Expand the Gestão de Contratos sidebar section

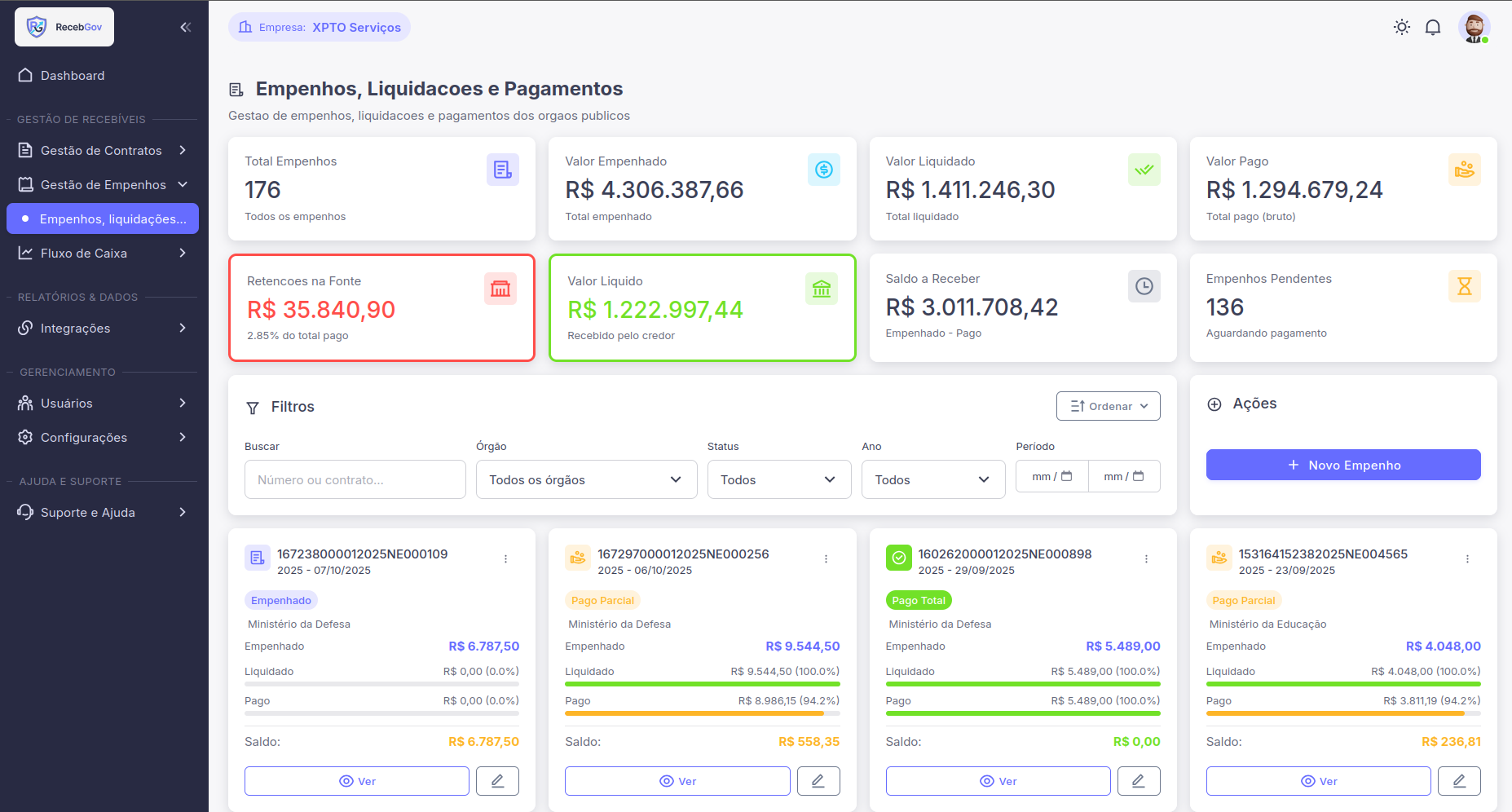click(101, 150)
